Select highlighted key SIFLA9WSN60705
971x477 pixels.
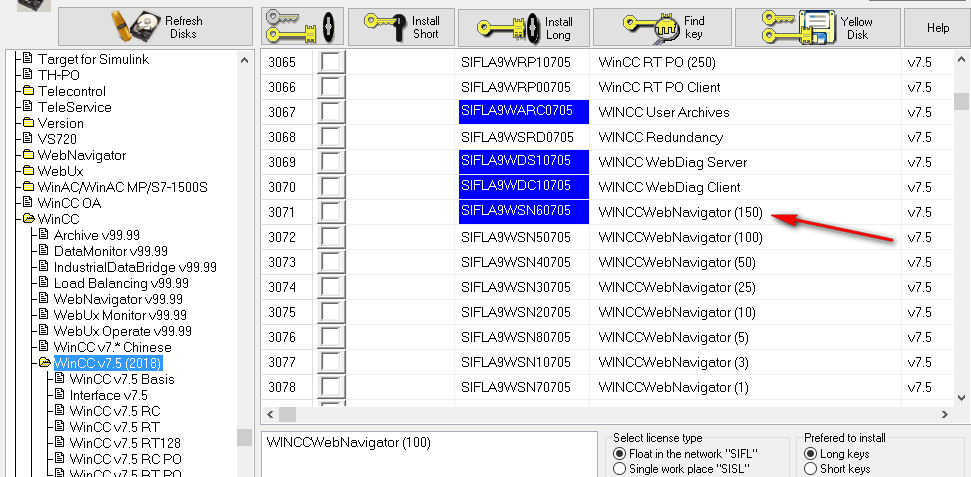[524, 212]
